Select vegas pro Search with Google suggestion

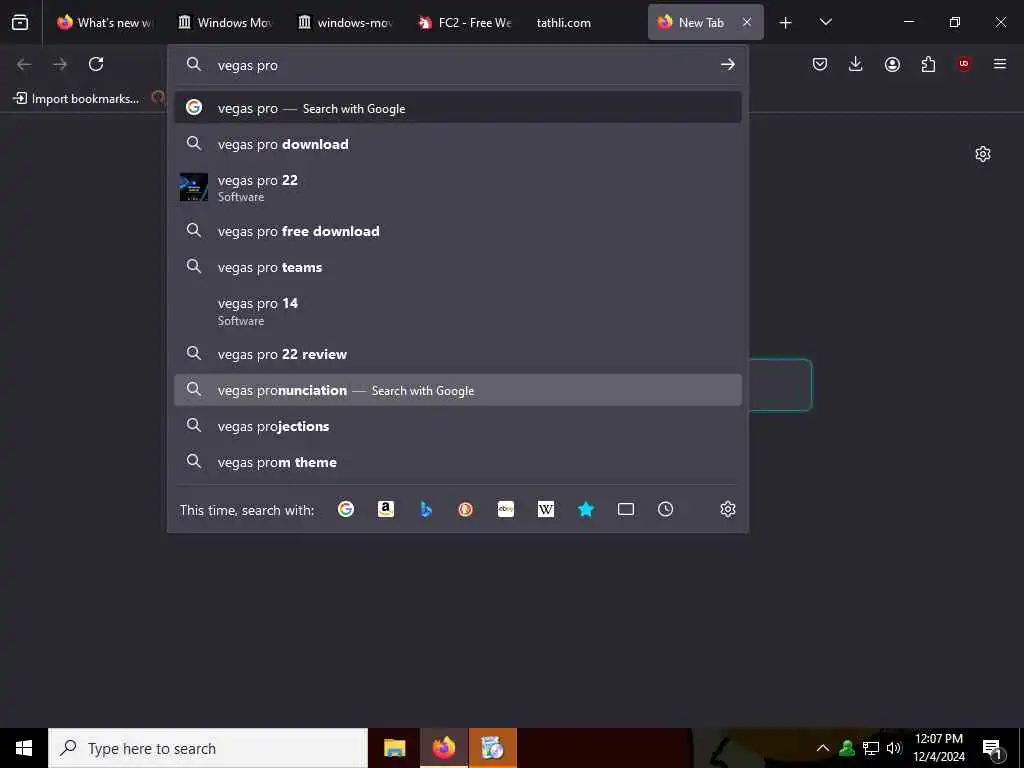coord(458,108)
